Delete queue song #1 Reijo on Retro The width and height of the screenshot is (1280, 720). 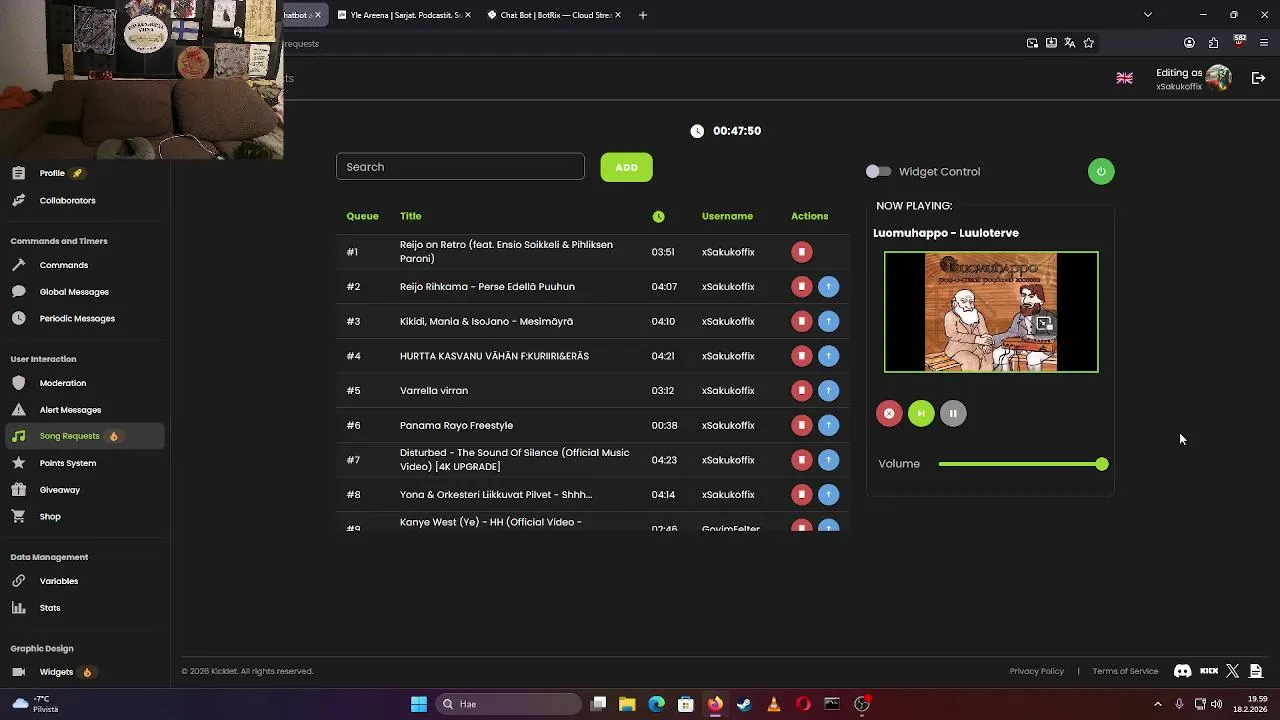pos(801,252)
